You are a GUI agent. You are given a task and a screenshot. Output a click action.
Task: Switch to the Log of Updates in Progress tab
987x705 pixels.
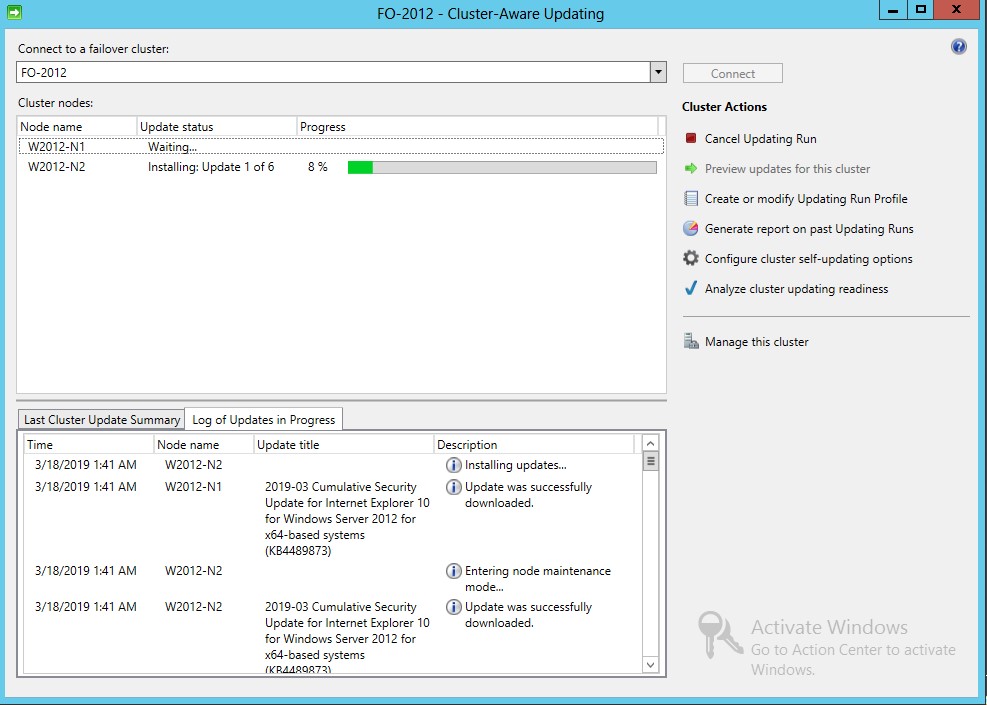tap(264, 419)
